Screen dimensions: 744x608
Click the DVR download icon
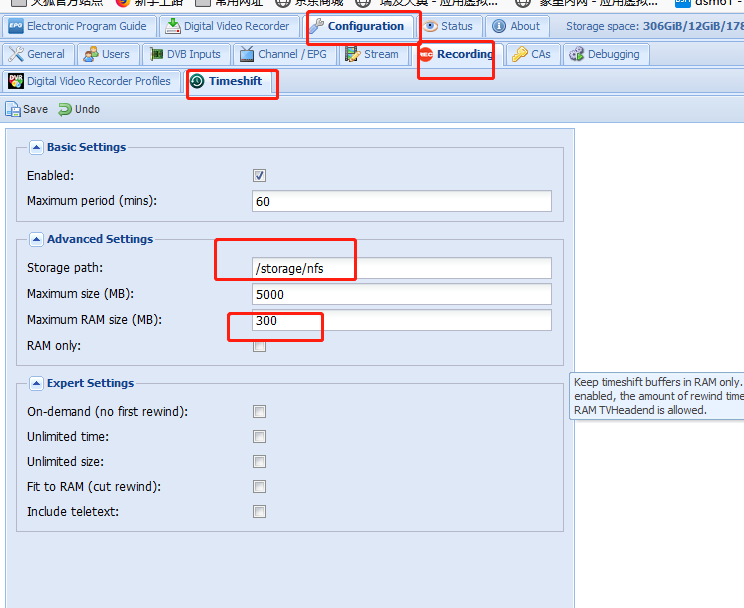tap(173, 26)
